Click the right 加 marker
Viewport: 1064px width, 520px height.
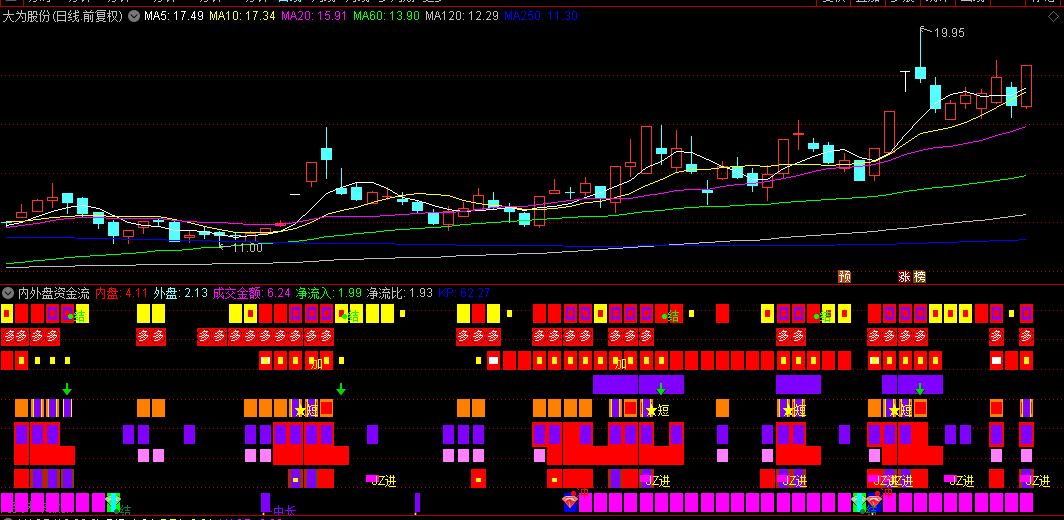620,365
